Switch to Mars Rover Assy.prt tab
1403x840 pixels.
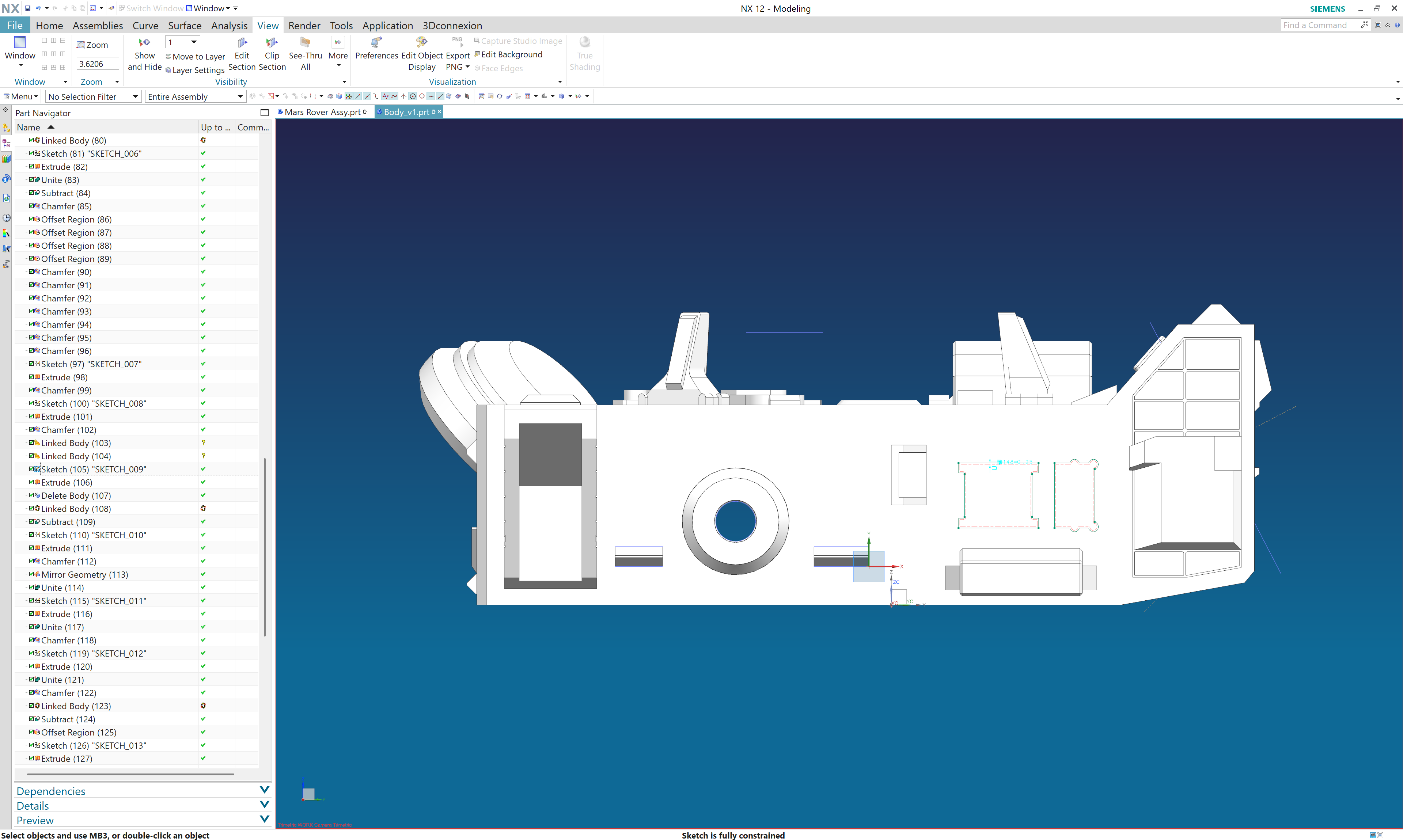click(x=322, y=112)
